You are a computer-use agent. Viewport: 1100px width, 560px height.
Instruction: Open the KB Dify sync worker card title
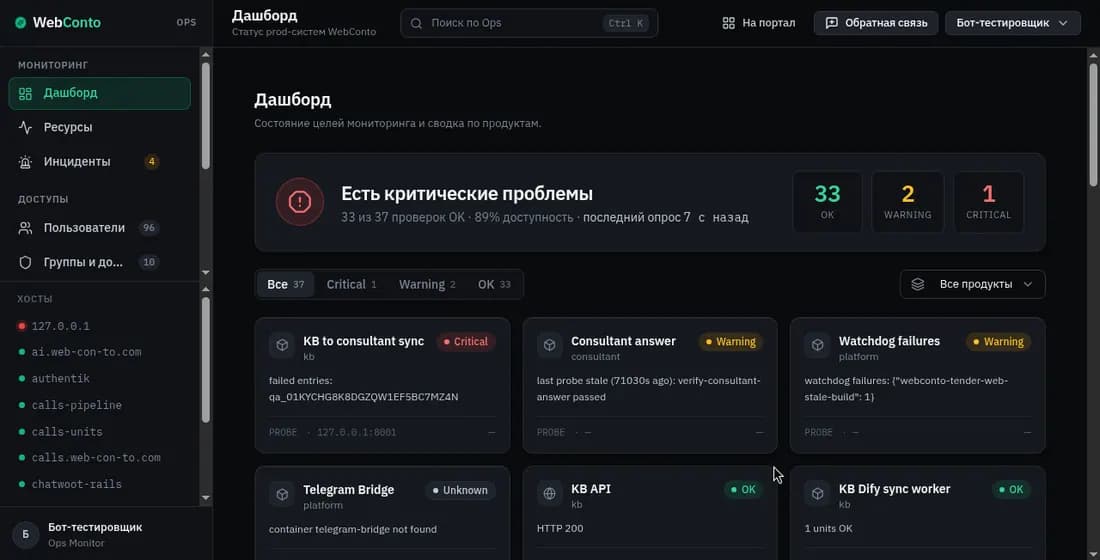pyautogui.click(x=894, y=489)
